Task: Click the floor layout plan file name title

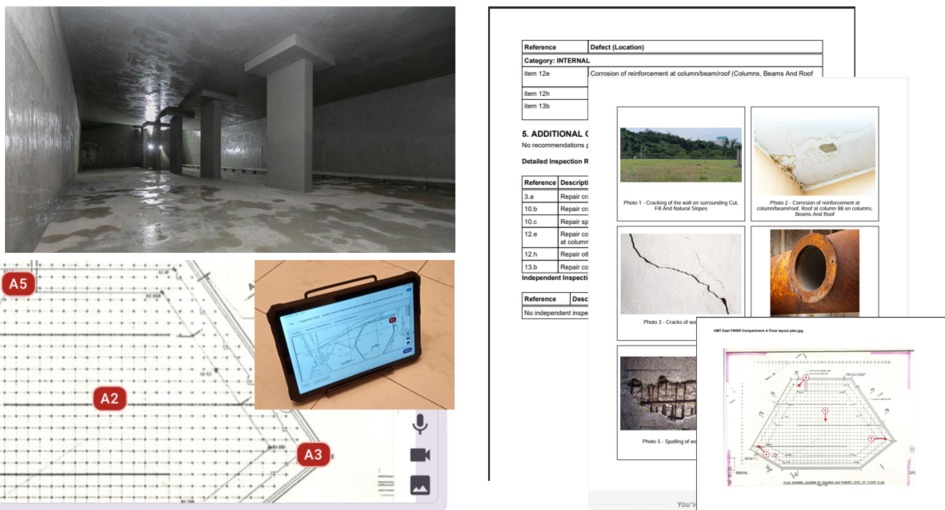Action: tap(758, 330)
